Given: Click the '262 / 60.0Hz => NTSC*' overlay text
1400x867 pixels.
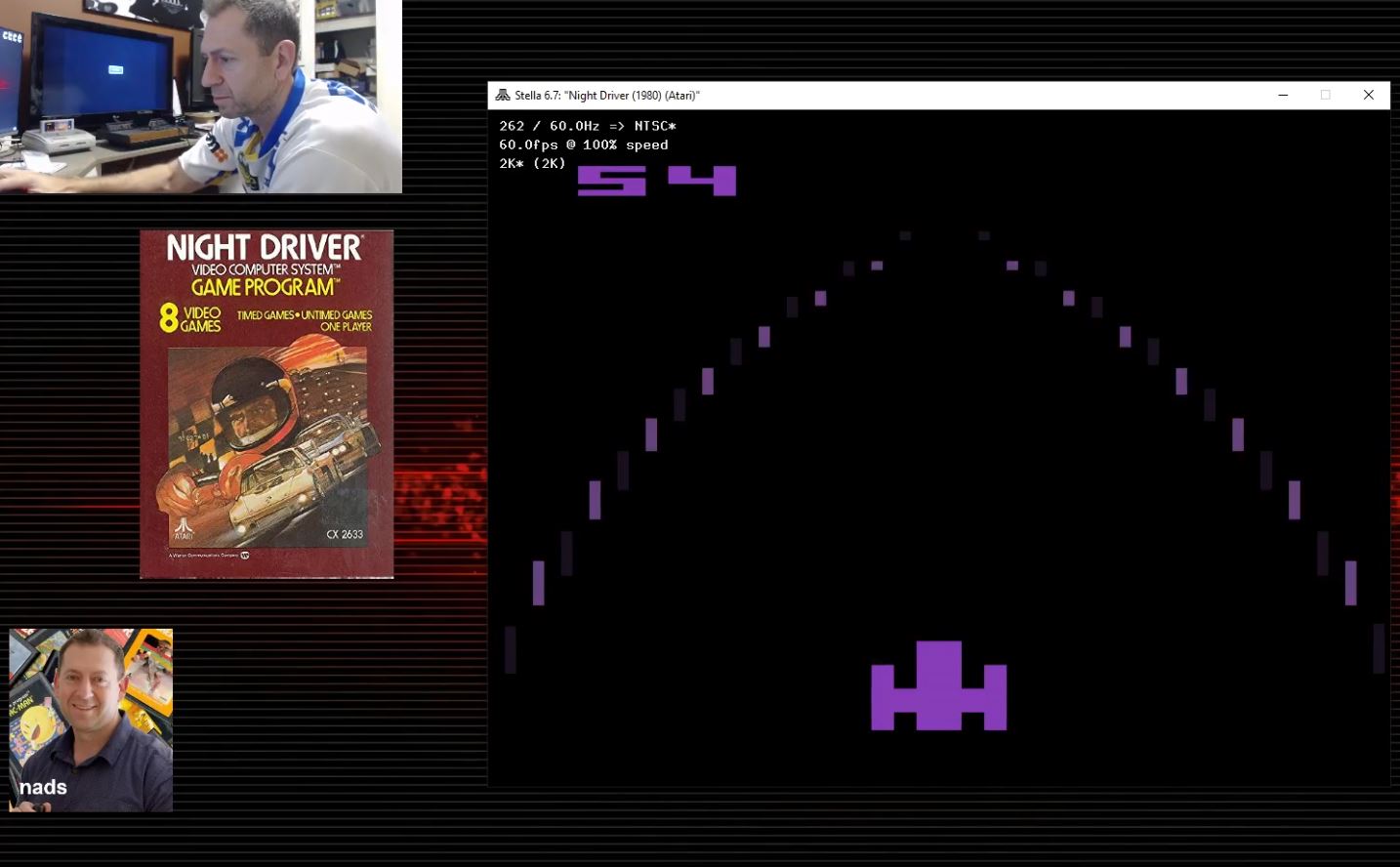Looking at the screenshot, I should 588,126.
